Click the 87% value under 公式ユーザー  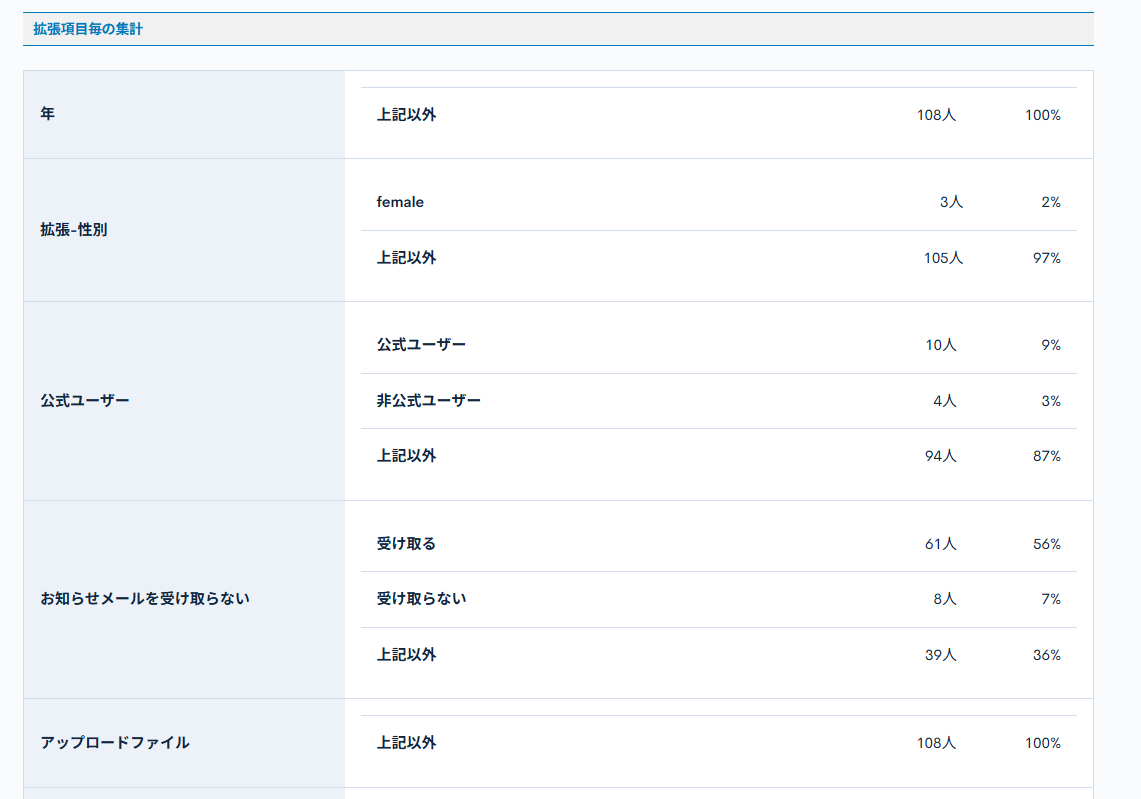click(x=1044, y=455)
